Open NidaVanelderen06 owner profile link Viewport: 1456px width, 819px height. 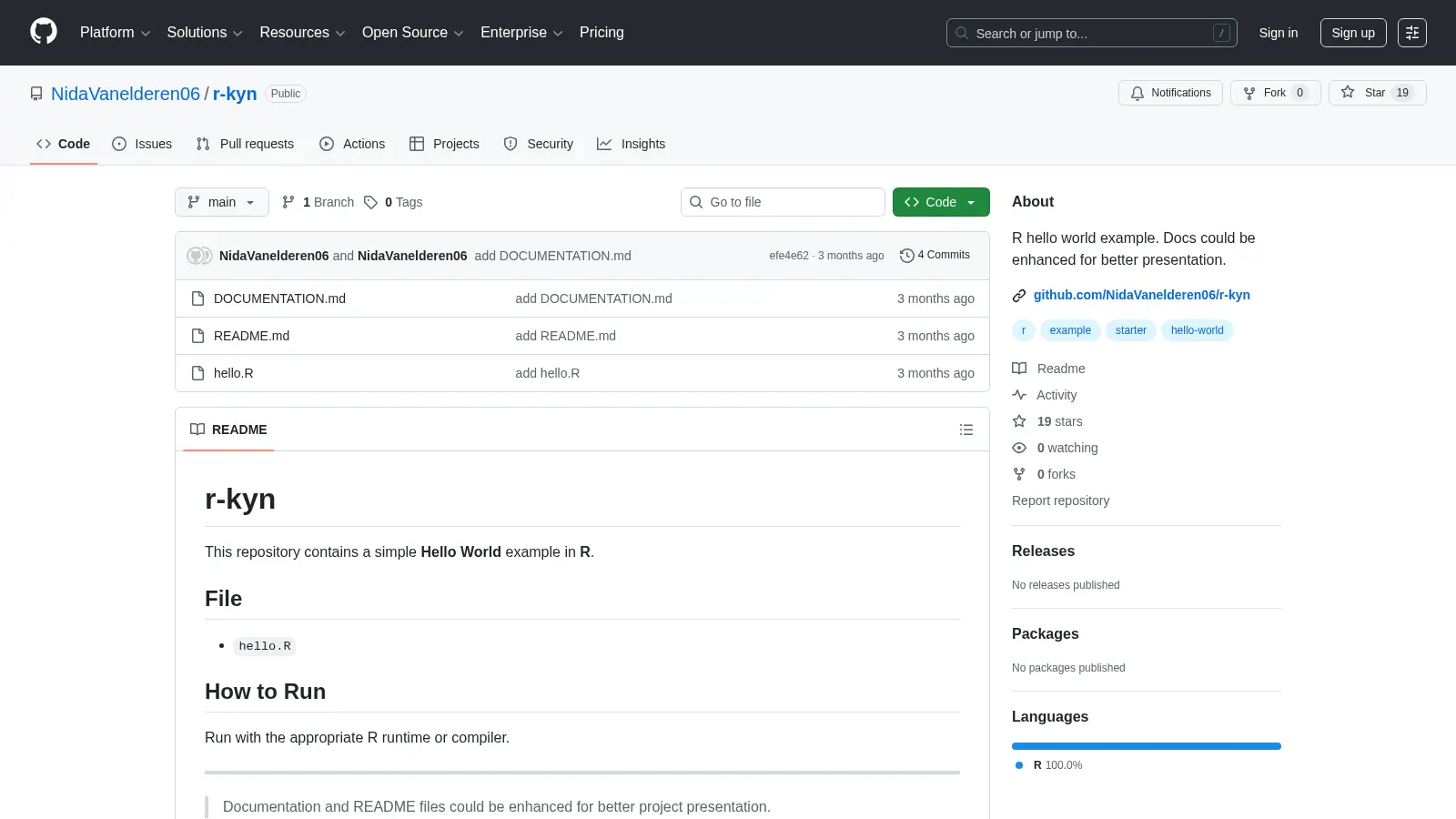click(126, 94)
